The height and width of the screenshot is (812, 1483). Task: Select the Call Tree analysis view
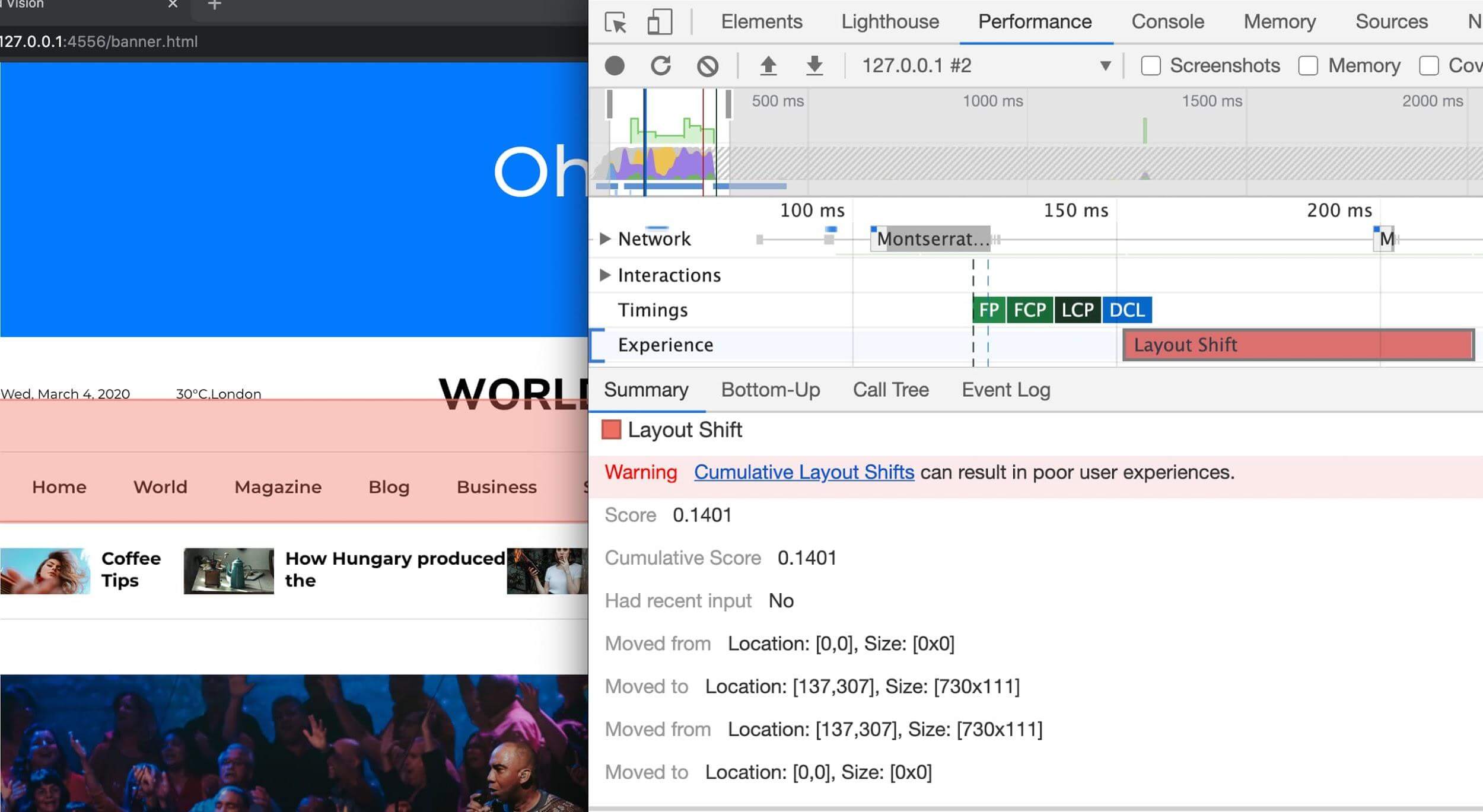tap(891, 390)
